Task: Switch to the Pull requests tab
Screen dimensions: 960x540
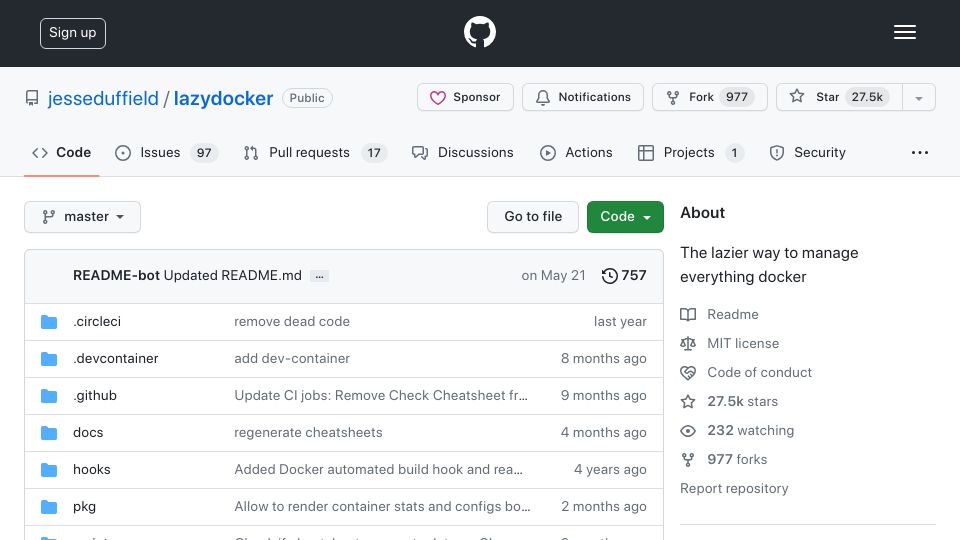Action: tap(315, 152)
